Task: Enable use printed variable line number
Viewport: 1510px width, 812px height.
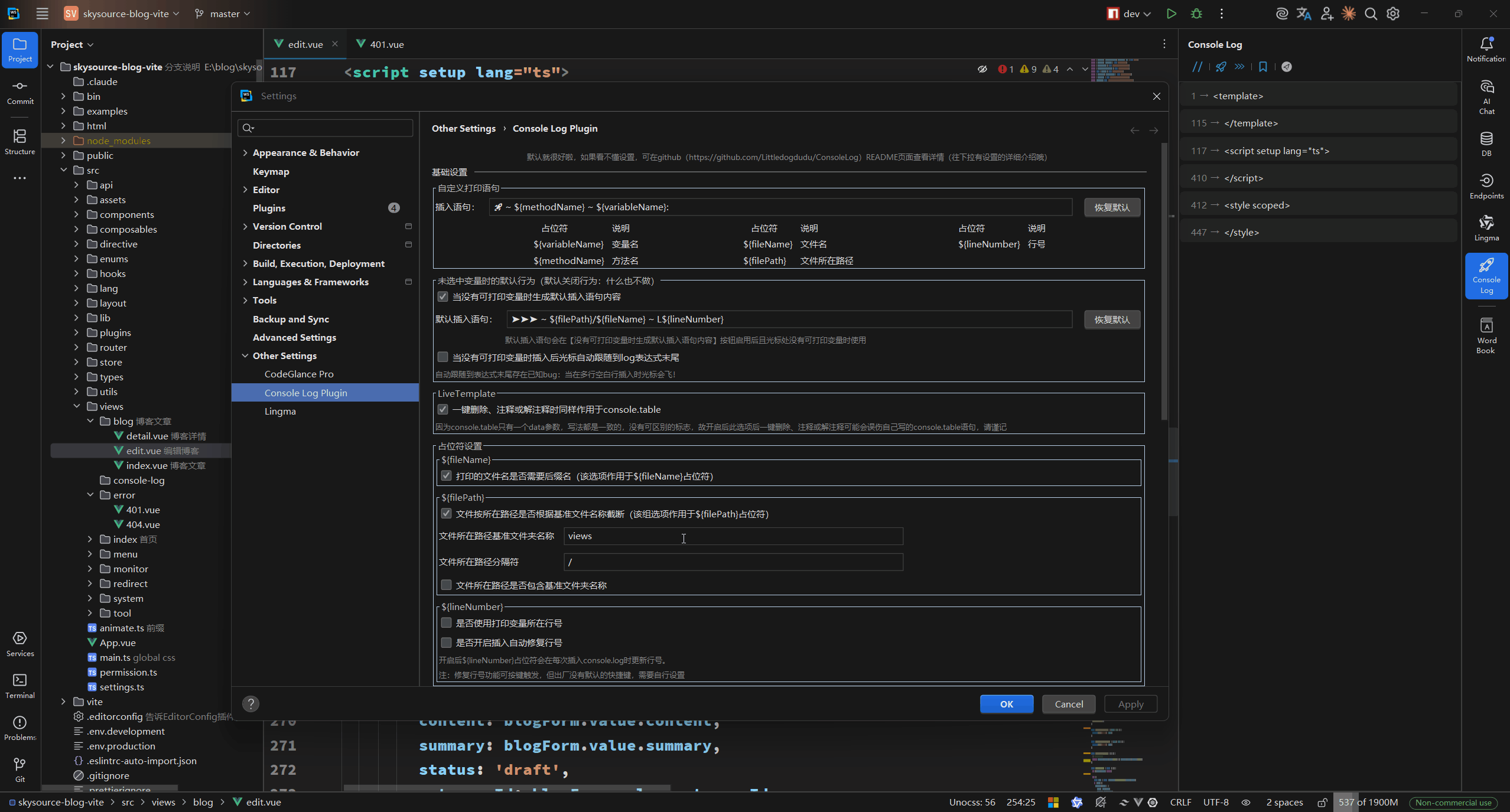Action: (x=446, y=622)
